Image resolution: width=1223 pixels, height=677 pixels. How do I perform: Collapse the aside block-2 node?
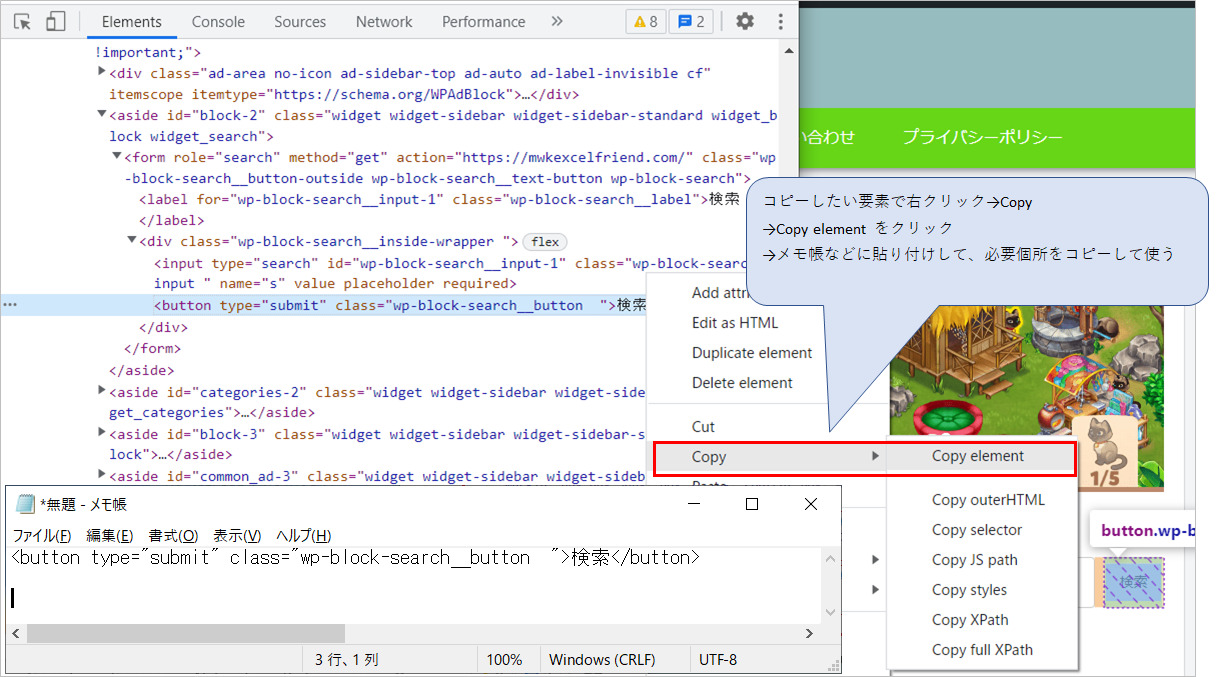coord(103,115)
